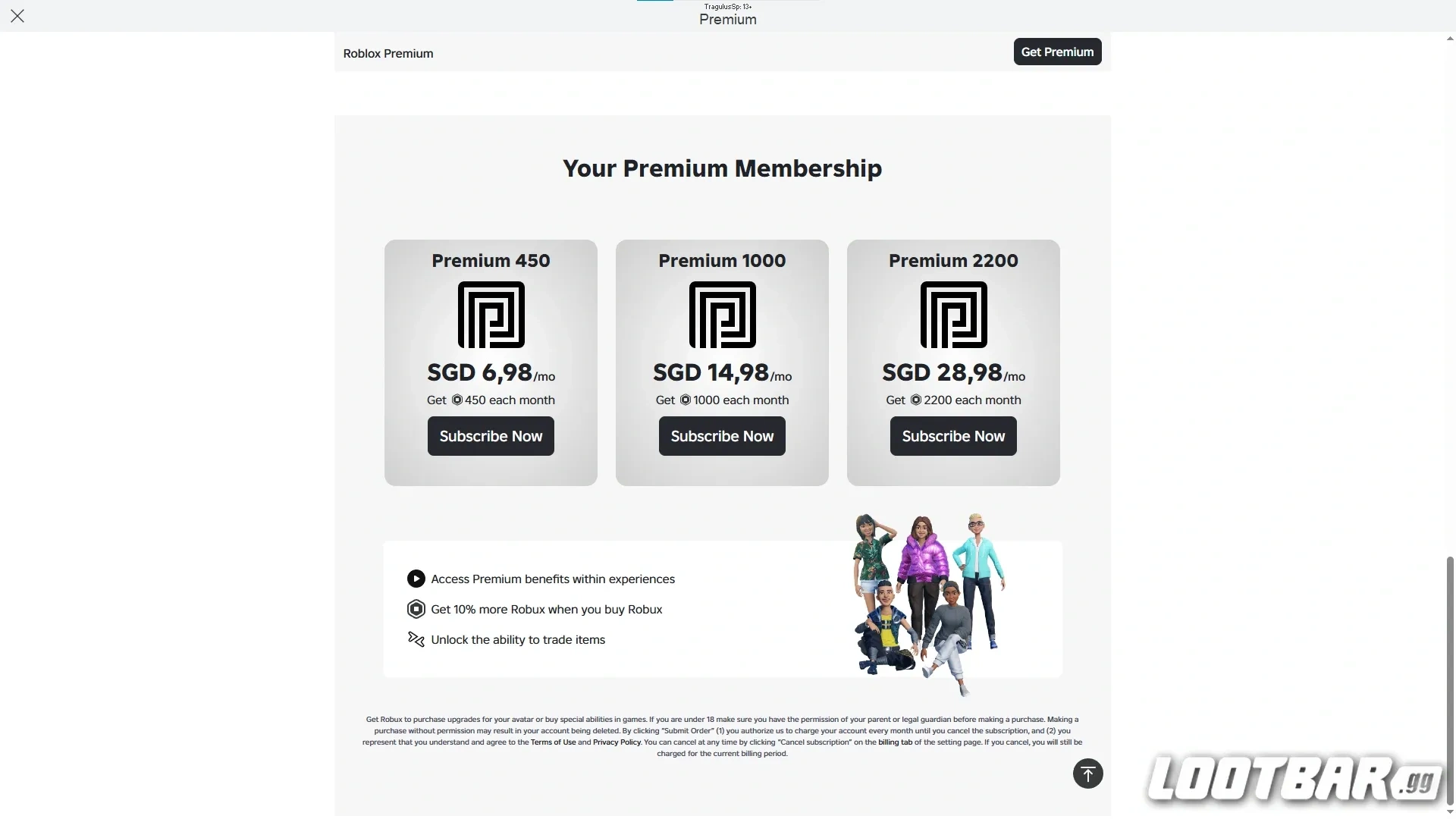Click the Robux icon beside 10% more Robux

[416, 609]
